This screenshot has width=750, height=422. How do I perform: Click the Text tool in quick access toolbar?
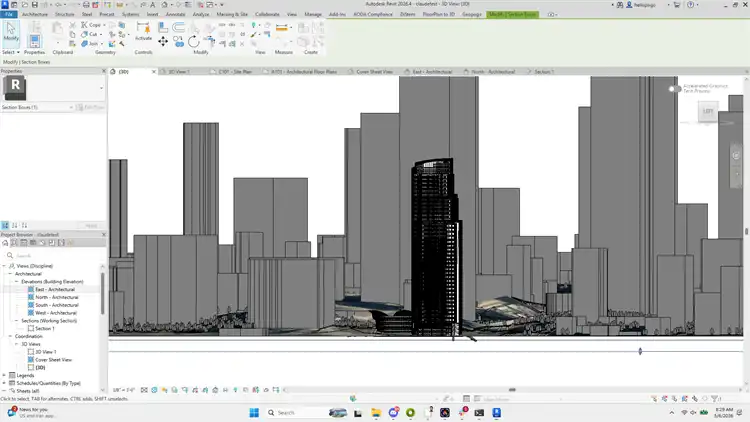[x=153, y=5]
